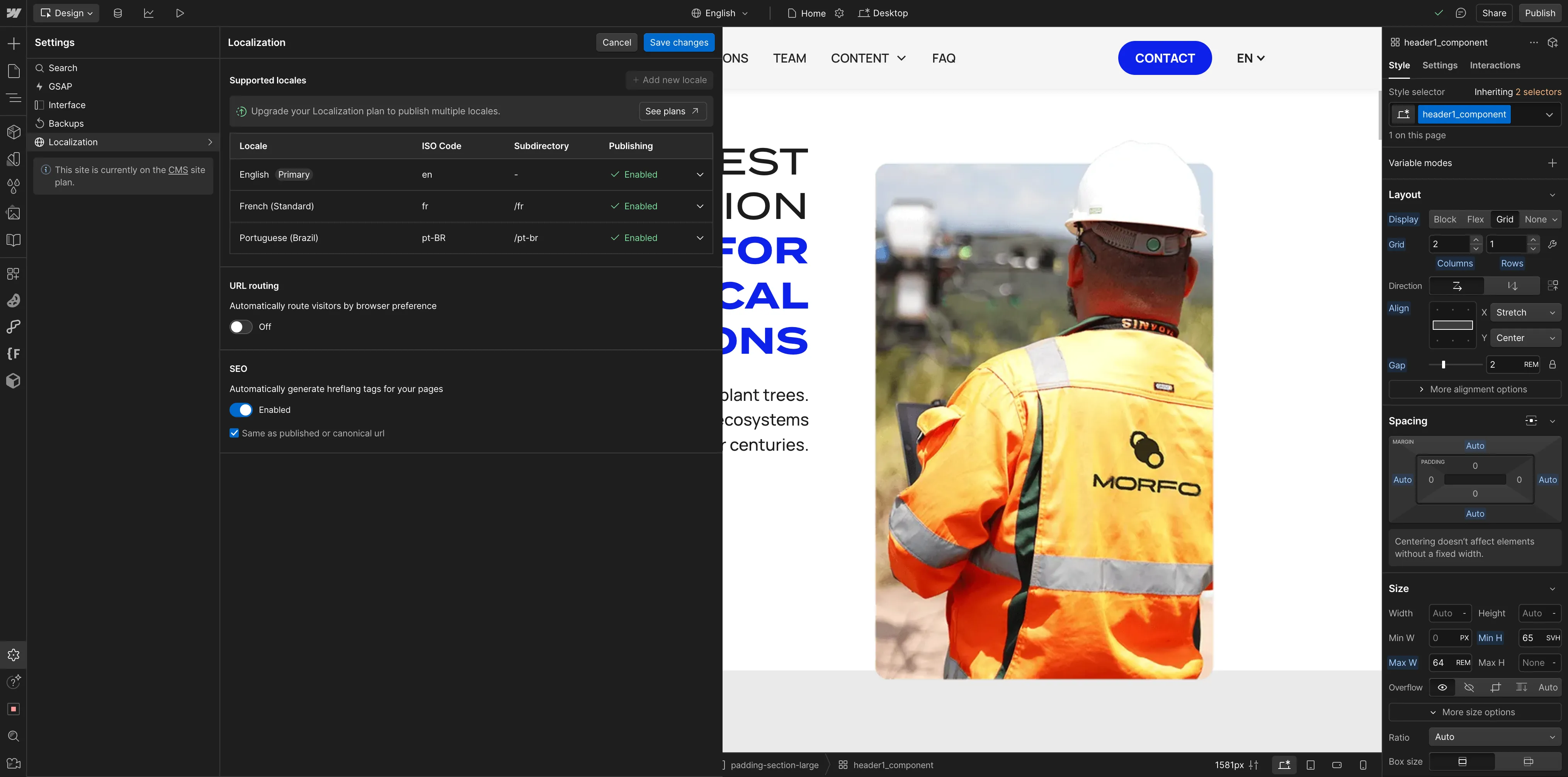
Task: Set overflow to hidden crossed-eye icon
Action: click(1469, 687)
